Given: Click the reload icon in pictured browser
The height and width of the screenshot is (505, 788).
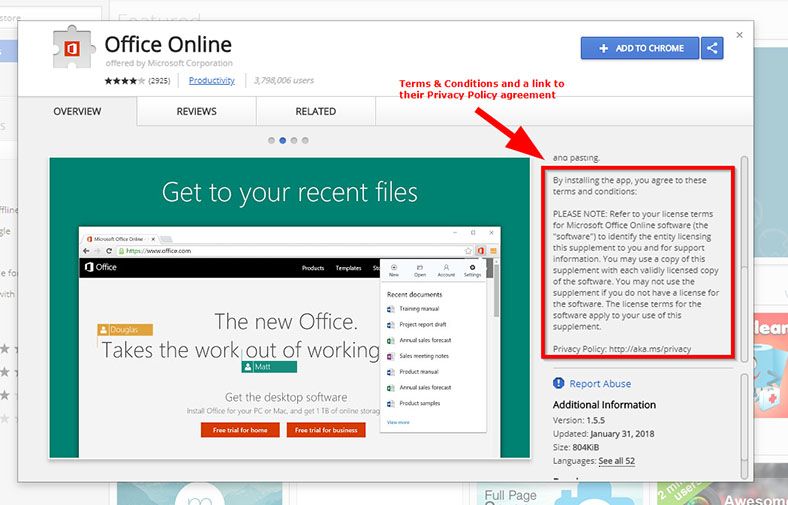Looking at the screenshot, I should 109,251.
